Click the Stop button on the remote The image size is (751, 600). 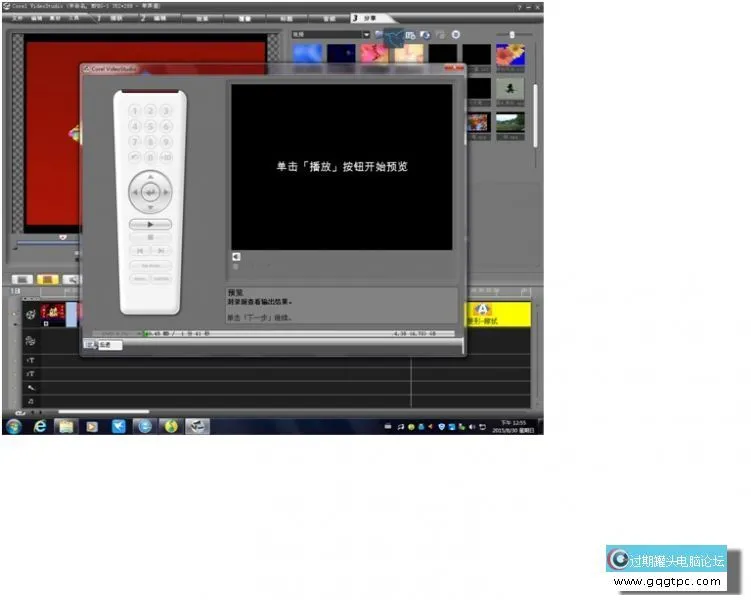150,238
